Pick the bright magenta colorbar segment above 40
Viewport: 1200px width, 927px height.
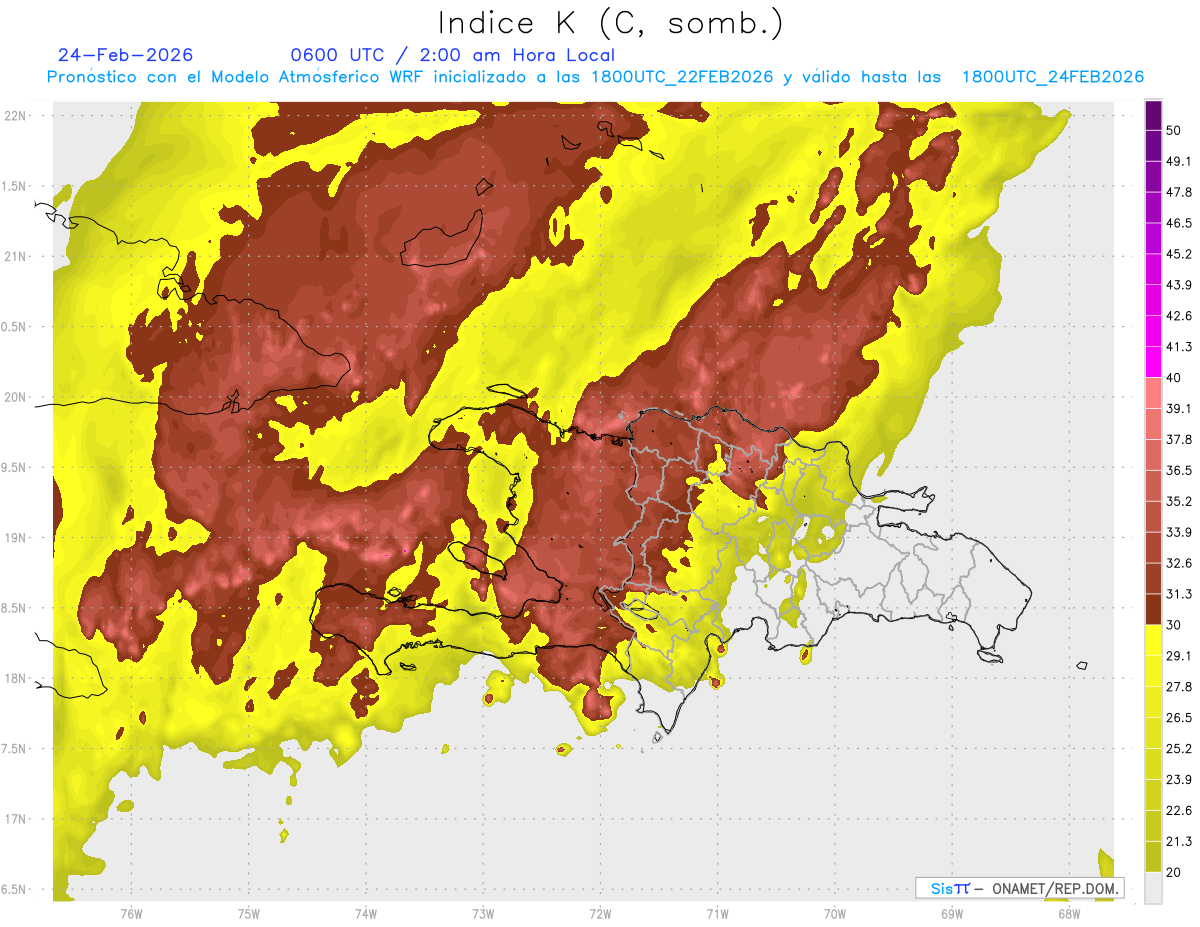(x=1153, y=362)
